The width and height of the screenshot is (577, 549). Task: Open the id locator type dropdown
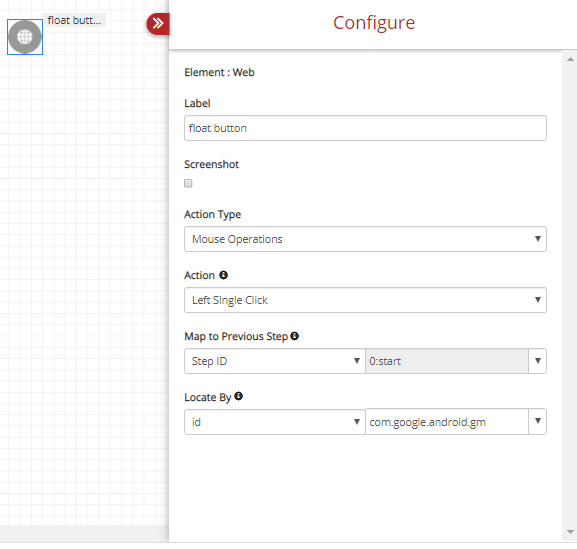(275, 422)
